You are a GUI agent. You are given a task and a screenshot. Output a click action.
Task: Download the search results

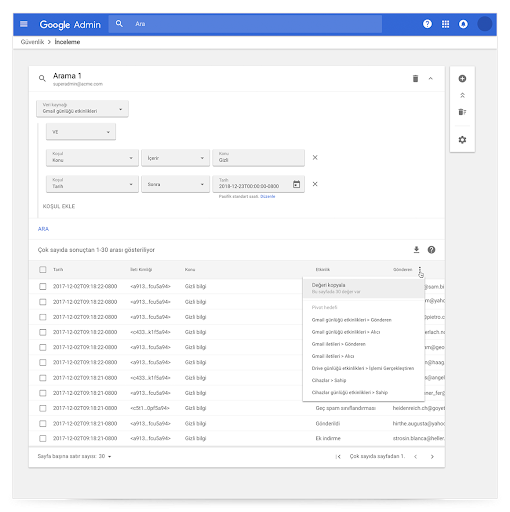coord(416,250)
